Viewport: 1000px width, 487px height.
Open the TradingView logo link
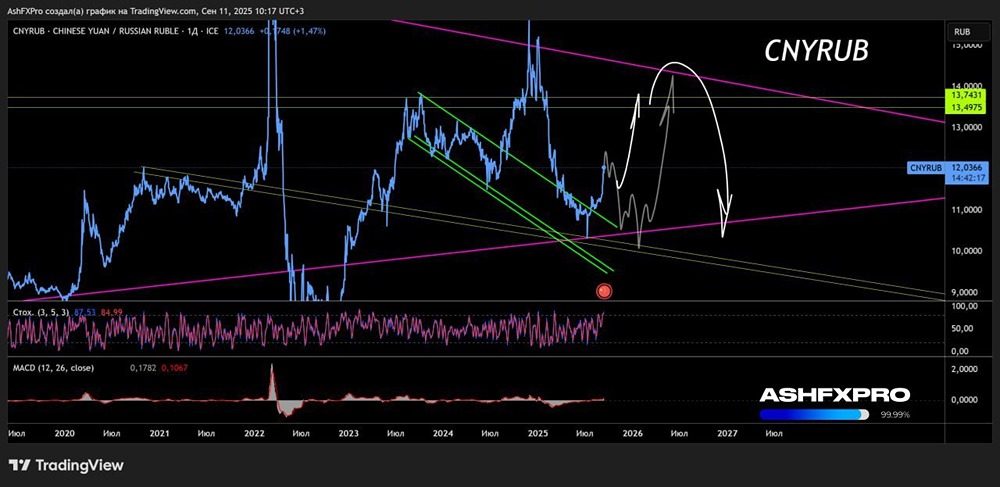click(x=66, y=465)
